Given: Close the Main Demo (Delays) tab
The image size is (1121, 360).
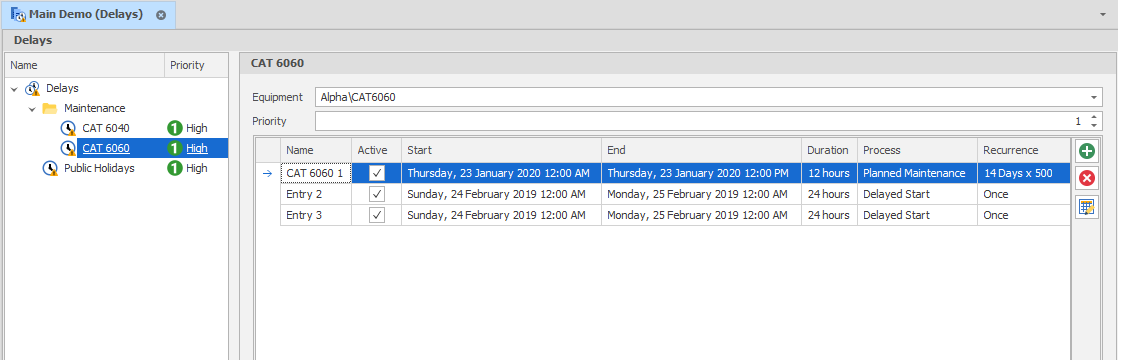Looking at the screenshot, I should click(x=161, y=14).
